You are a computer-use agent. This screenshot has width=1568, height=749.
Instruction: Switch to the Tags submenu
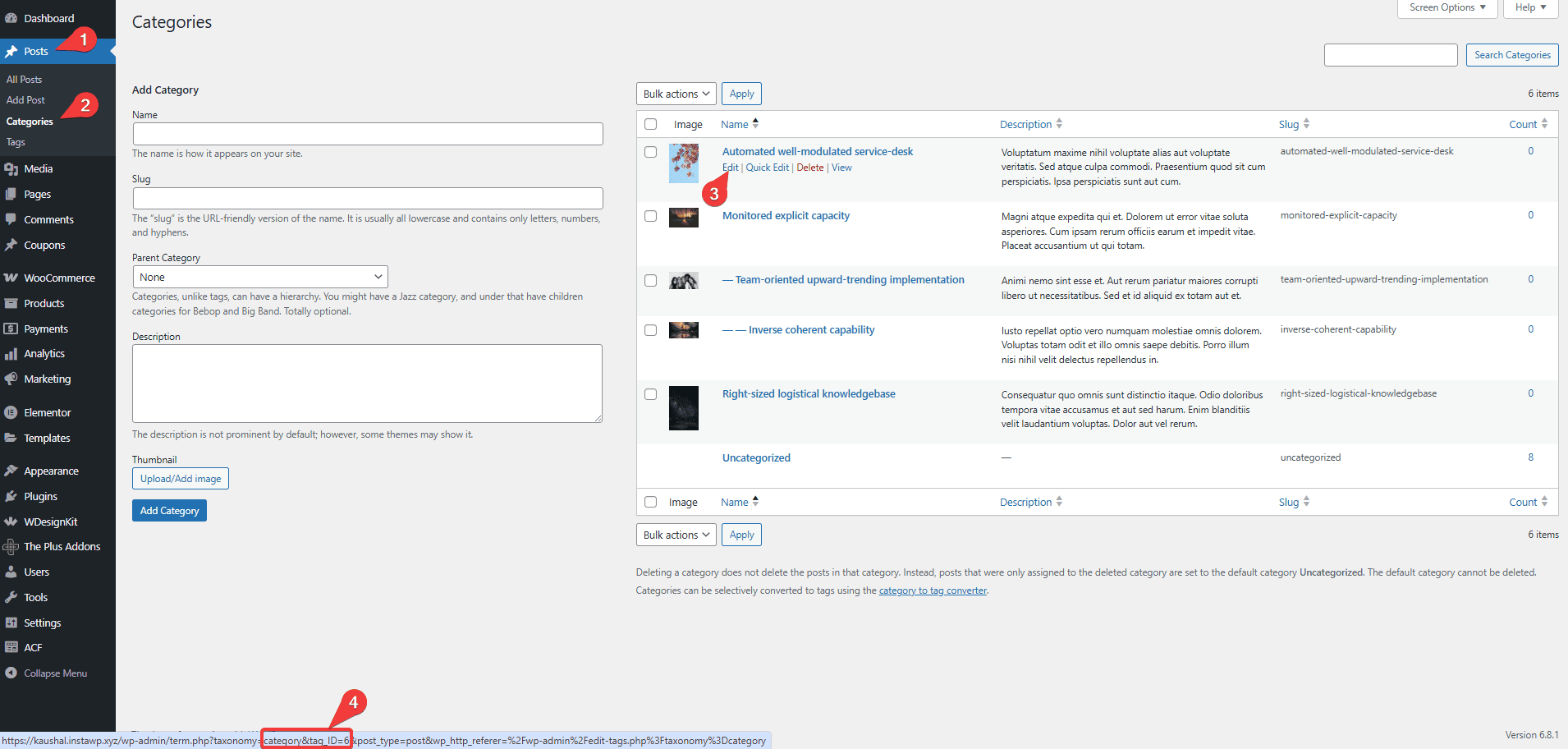click(x=15, y=142)
